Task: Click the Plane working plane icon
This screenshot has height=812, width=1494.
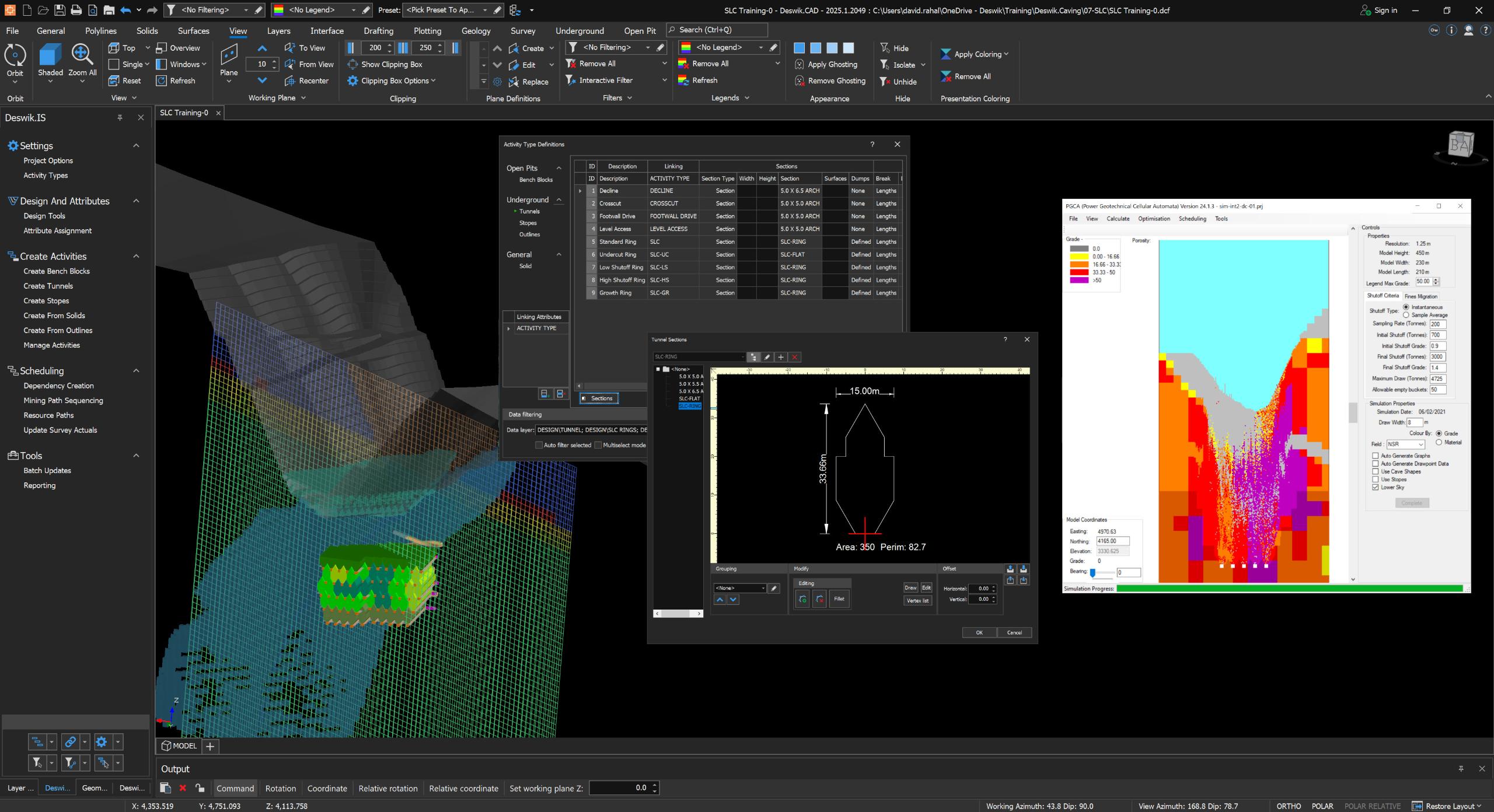Action: [x=229, y=56]
